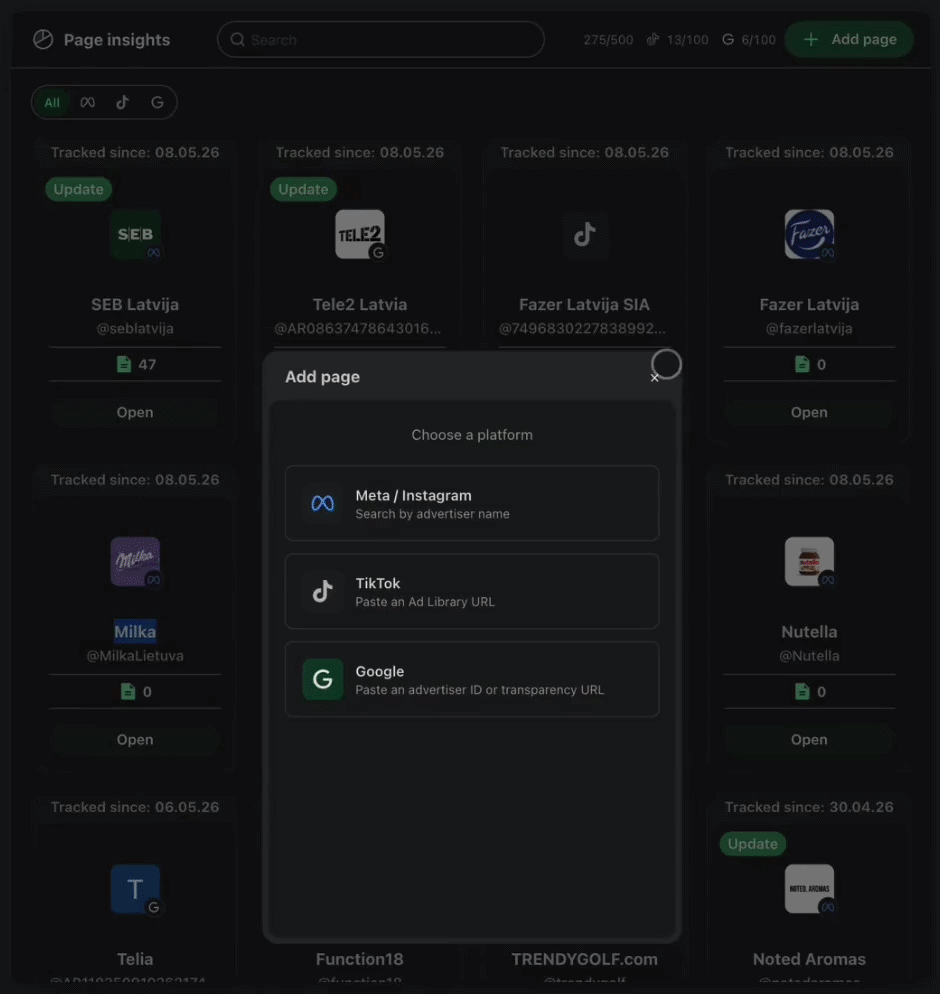Click the Fazer logo thumbnail
Screen dimensions: 940x994
coord(809,235)
